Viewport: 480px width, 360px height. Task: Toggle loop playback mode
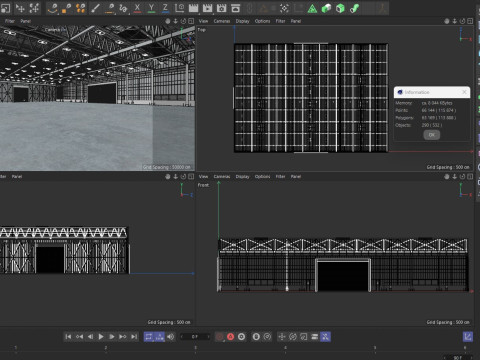pyautogui.click(x=149, y=337)
